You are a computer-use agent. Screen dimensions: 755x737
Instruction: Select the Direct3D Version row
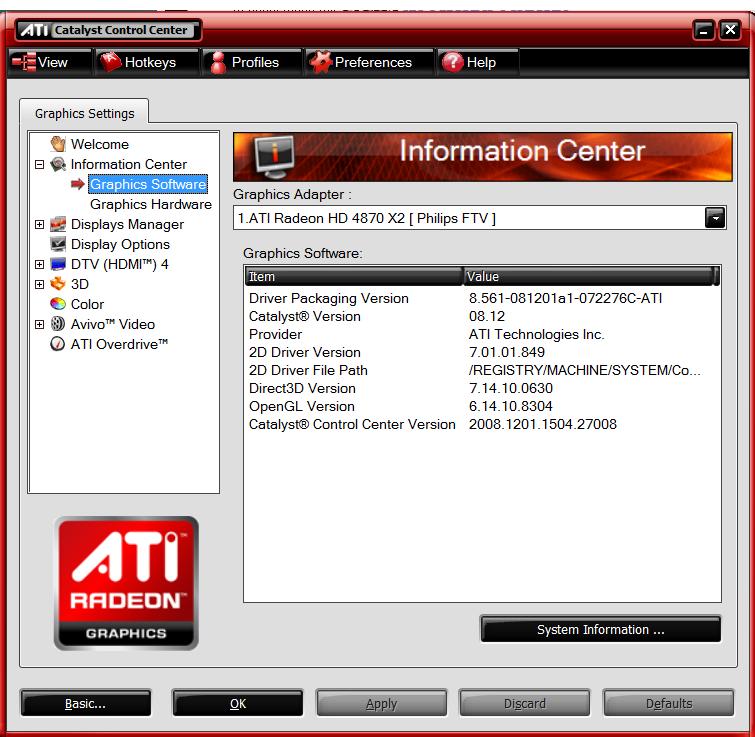(482, 388)
